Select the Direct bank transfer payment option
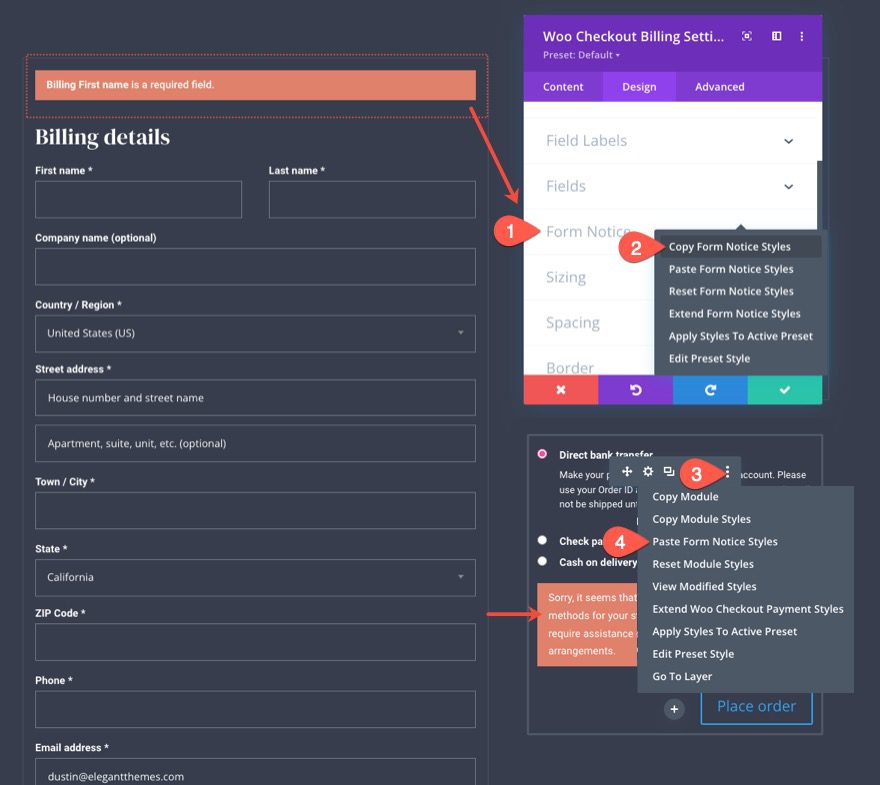The image size is (880, 785). (x=541, y=453)
